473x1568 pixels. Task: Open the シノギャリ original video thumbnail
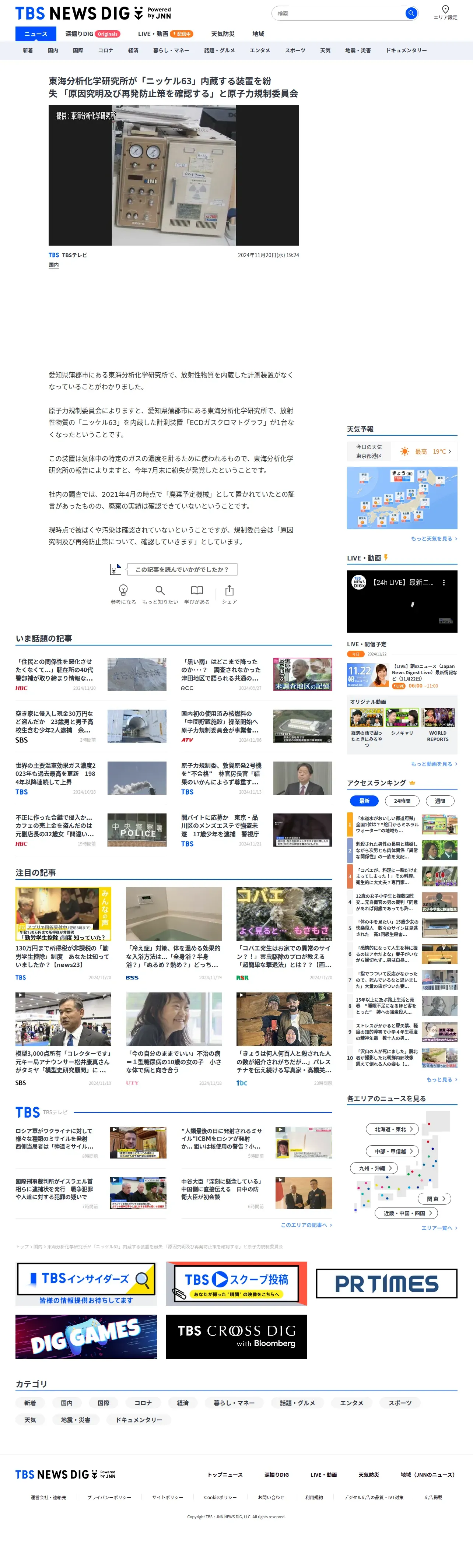click(402, 718)
